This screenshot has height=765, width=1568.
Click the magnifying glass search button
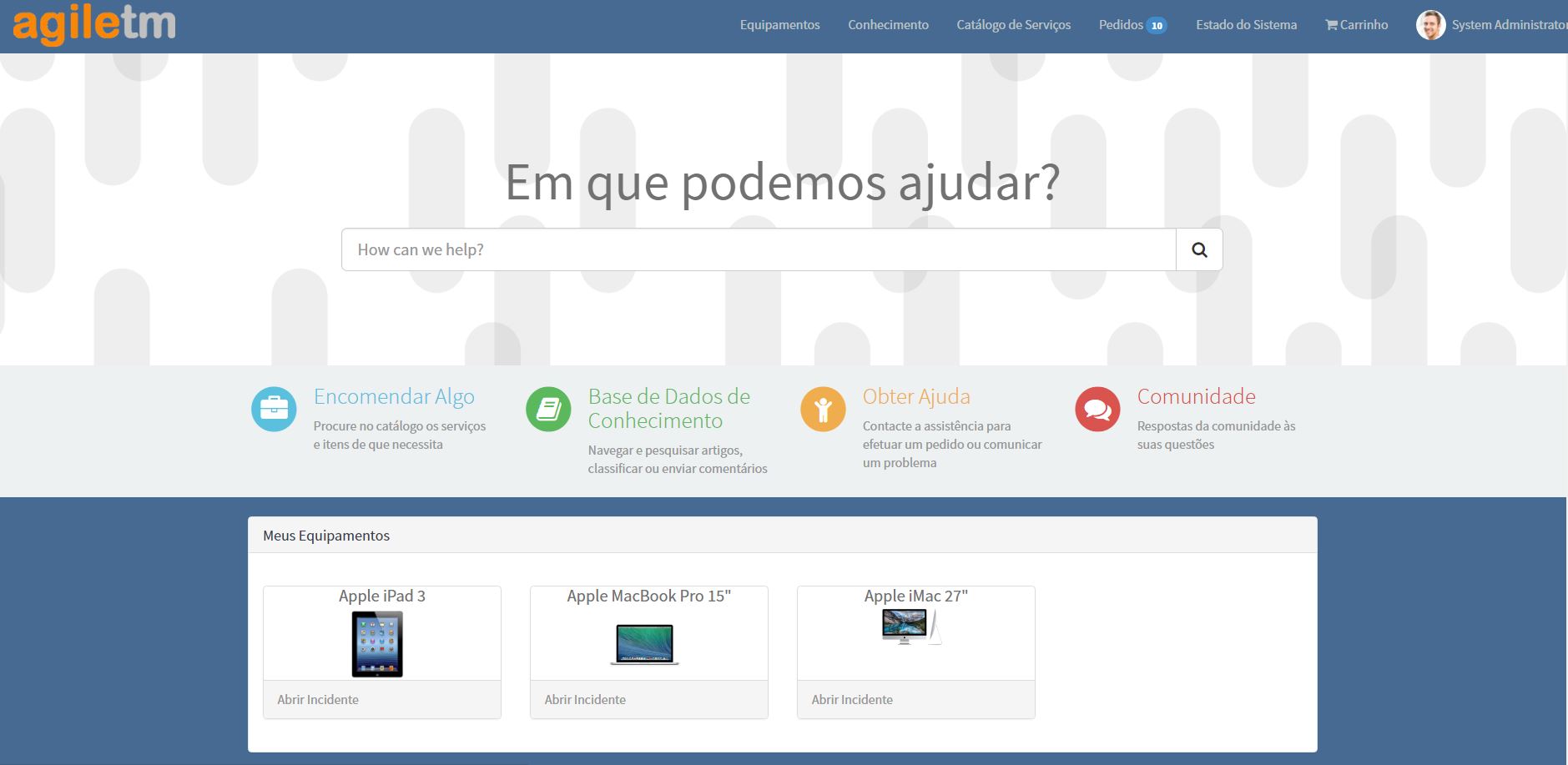pyautogui.click(x=1199, y=249)
